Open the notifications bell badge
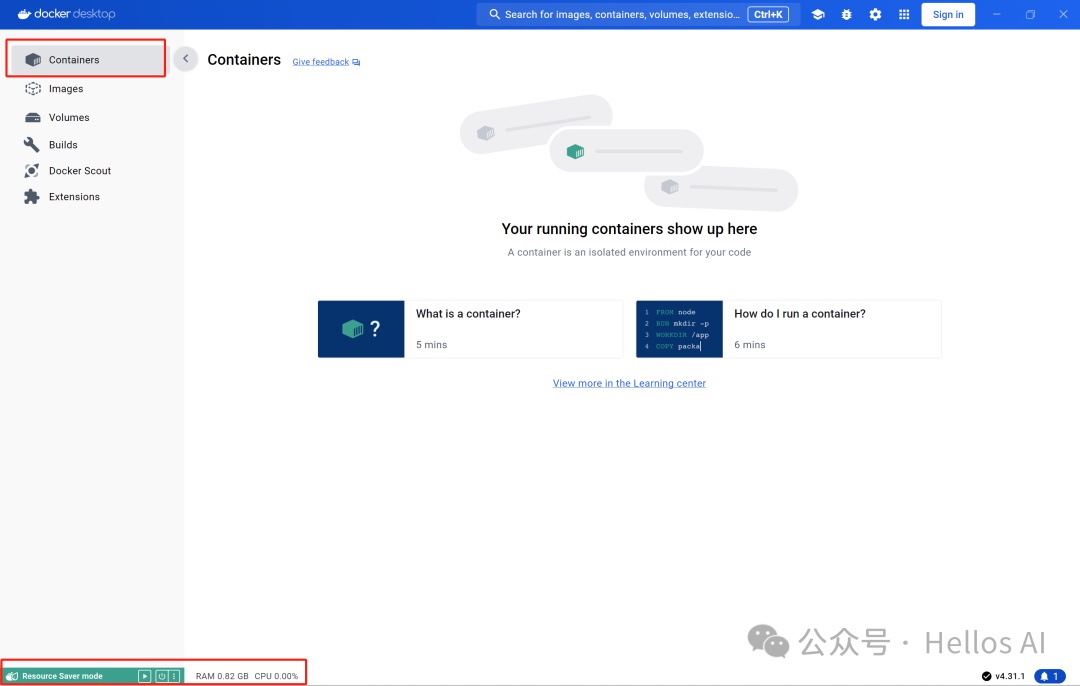The image size is (1080, 686). [1050, 676]
